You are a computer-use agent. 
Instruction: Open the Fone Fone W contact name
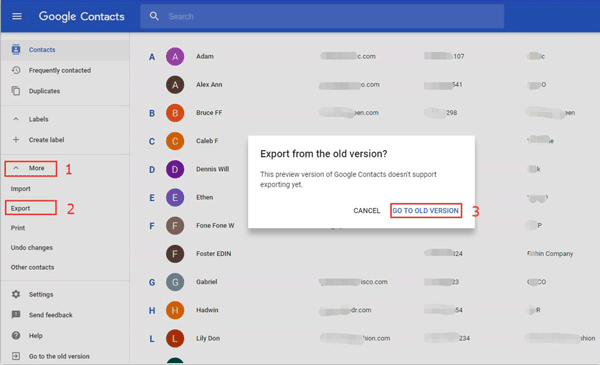215,226
